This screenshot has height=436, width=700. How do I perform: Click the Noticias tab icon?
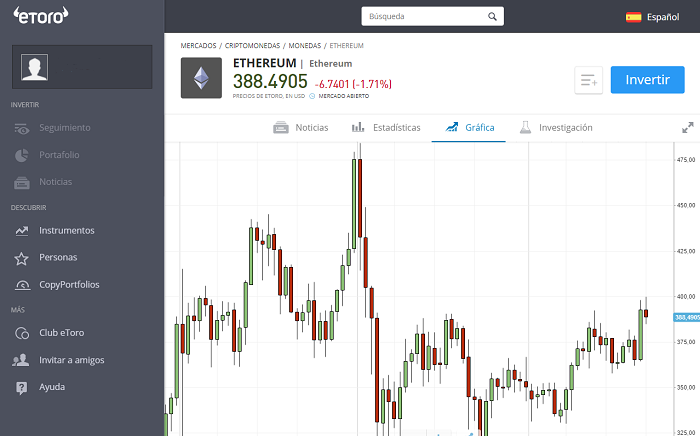pos(281,128)
